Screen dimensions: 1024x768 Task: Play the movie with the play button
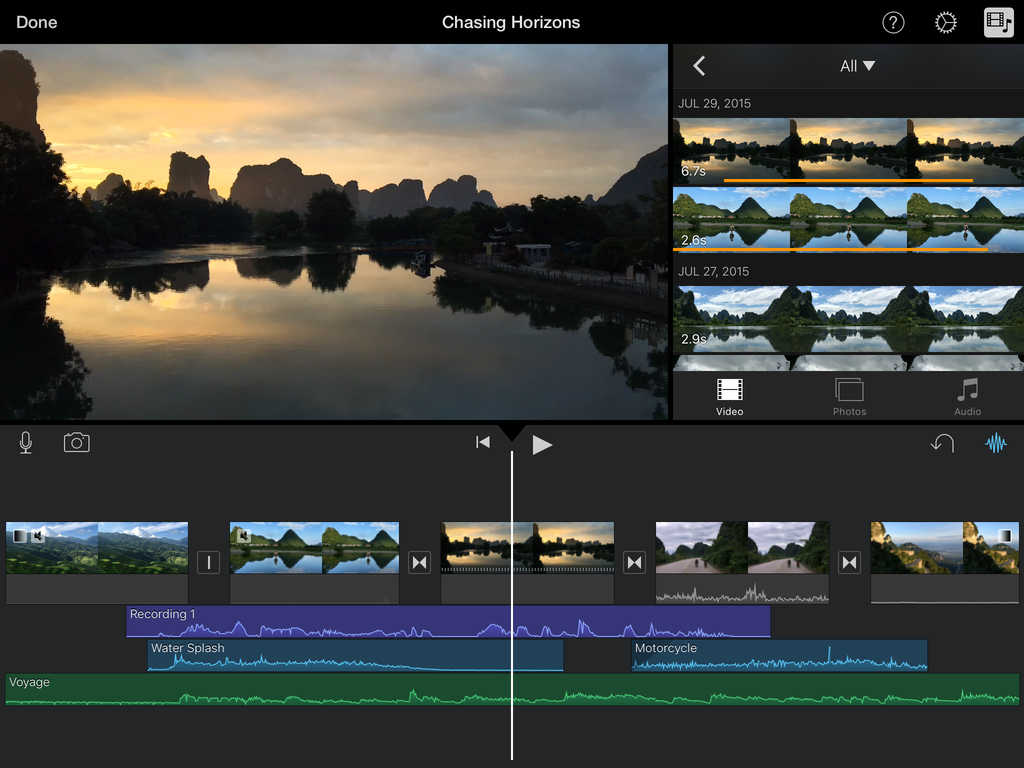click(x=541, y=443)
